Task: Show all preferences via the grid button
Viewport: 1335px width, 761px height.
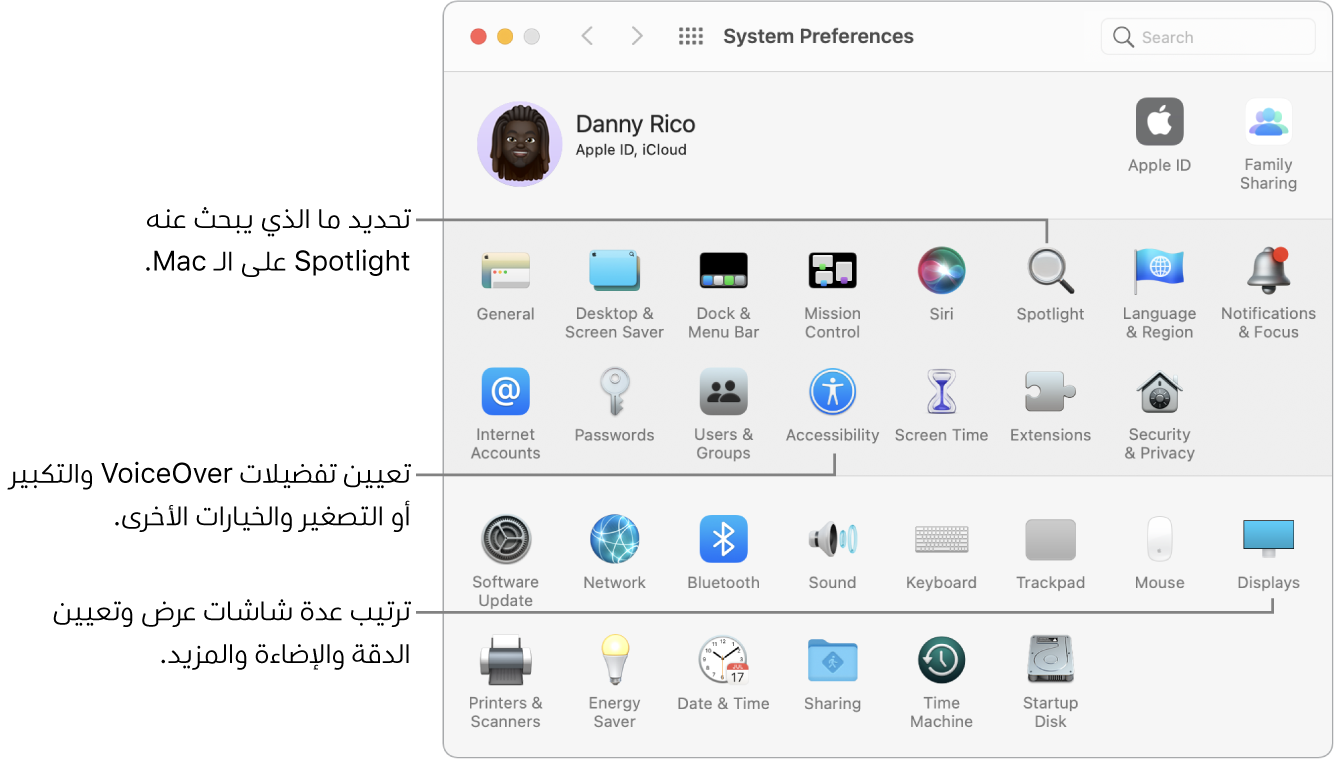Action: [x=690, y=35]
